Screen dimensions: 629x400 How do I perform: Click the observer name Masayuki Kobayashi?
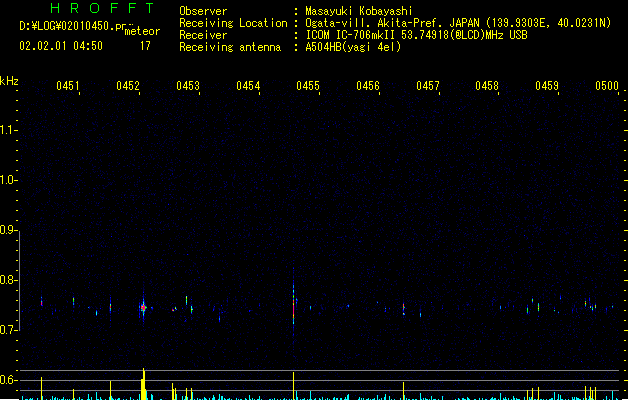(359, 11)
